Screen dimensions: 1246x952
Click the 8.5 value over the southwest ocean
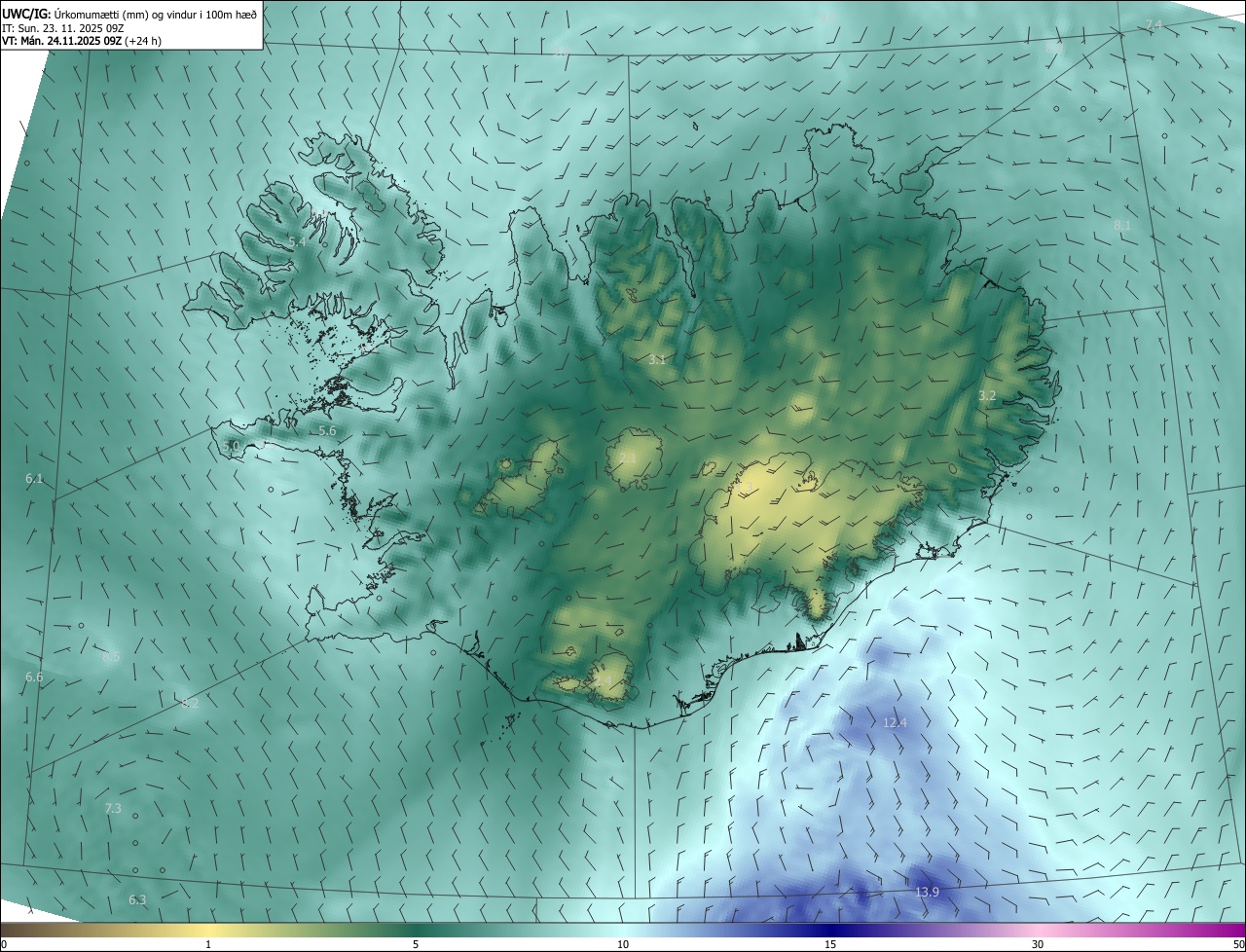tap(111, 657)
